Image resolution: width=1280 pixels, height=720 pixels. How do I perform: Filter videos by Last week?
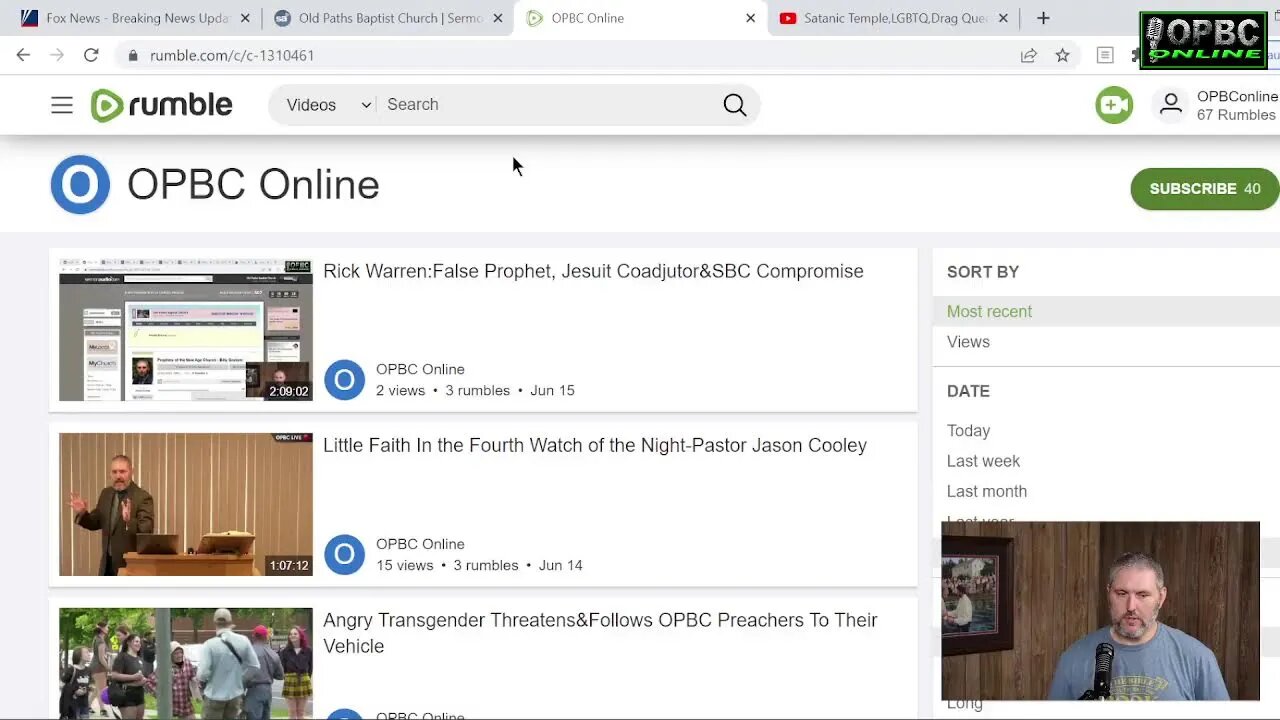[983, 461]
